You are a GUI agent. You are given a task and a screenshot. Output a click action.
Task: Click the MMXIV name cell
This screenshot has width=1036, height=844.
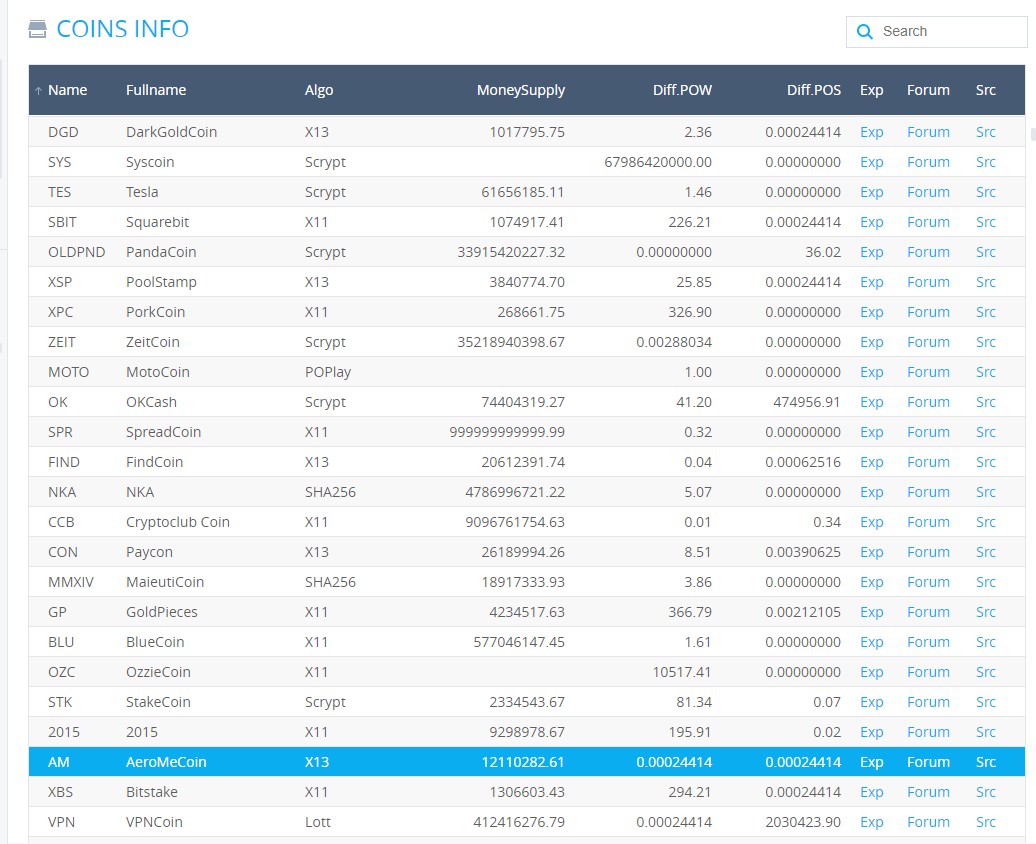point(71,582)
